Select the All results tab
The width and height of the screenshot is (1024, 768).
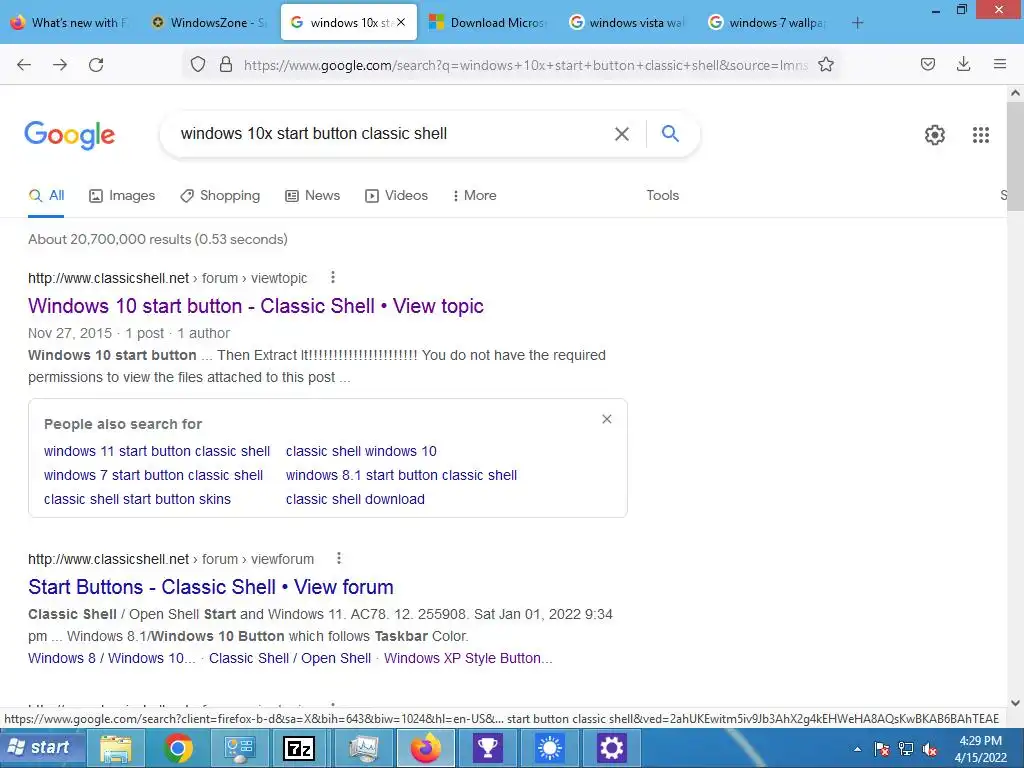46,195
